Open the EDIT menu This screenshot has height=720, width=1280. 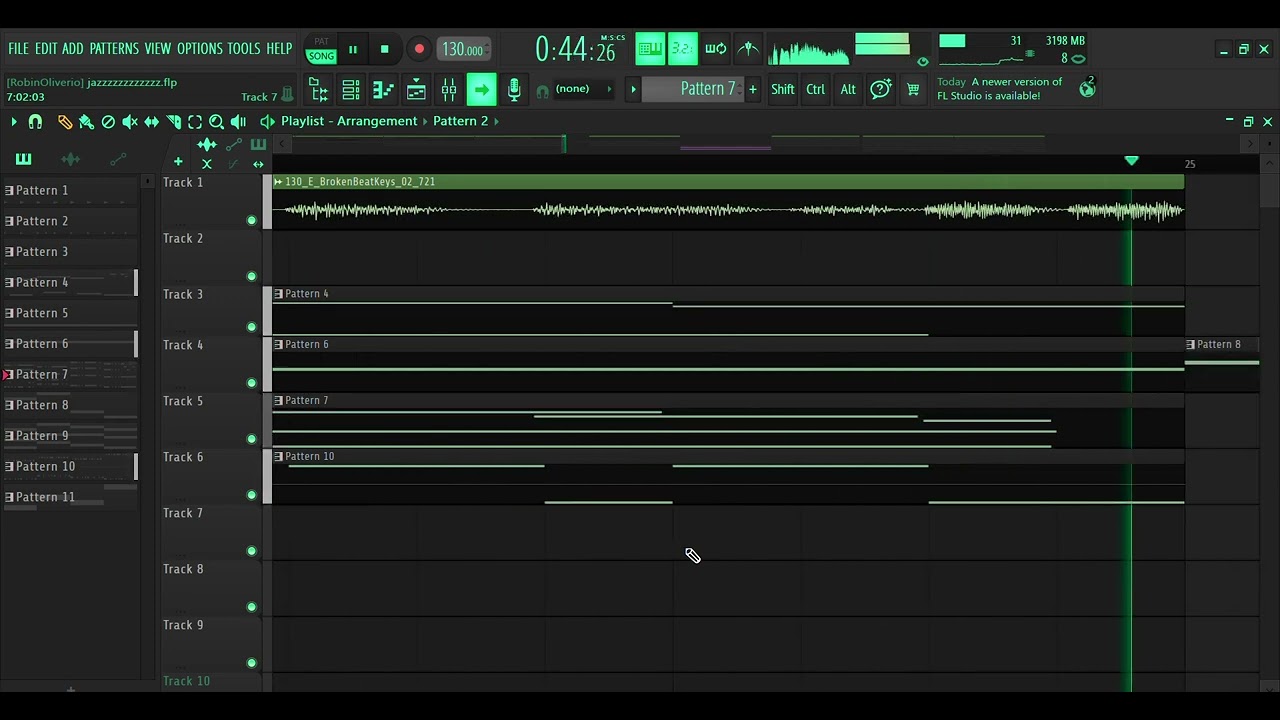[x=46, y=48]
